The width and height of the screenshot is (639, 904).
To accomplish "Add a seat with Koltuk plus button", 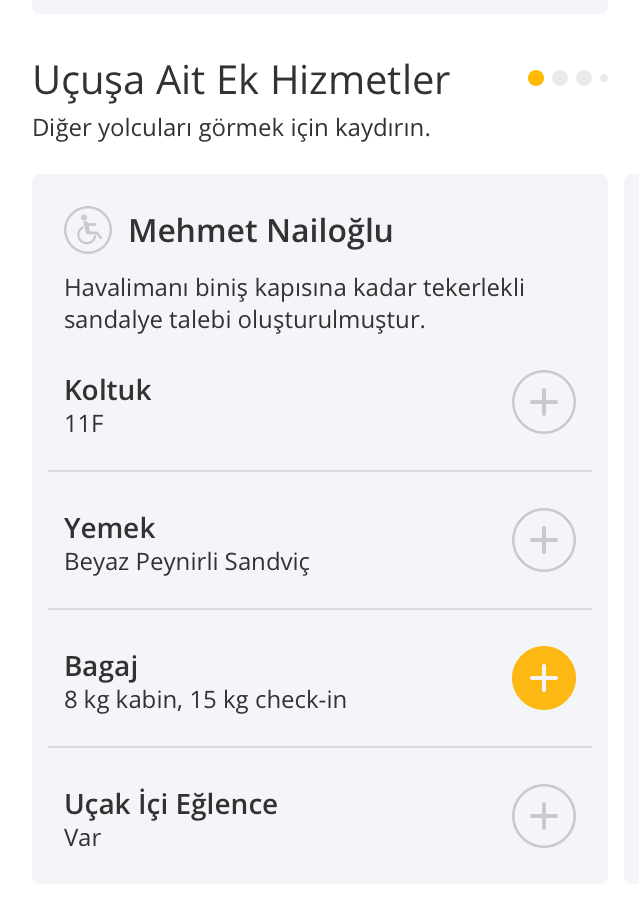I will click(x=543, y=402).
